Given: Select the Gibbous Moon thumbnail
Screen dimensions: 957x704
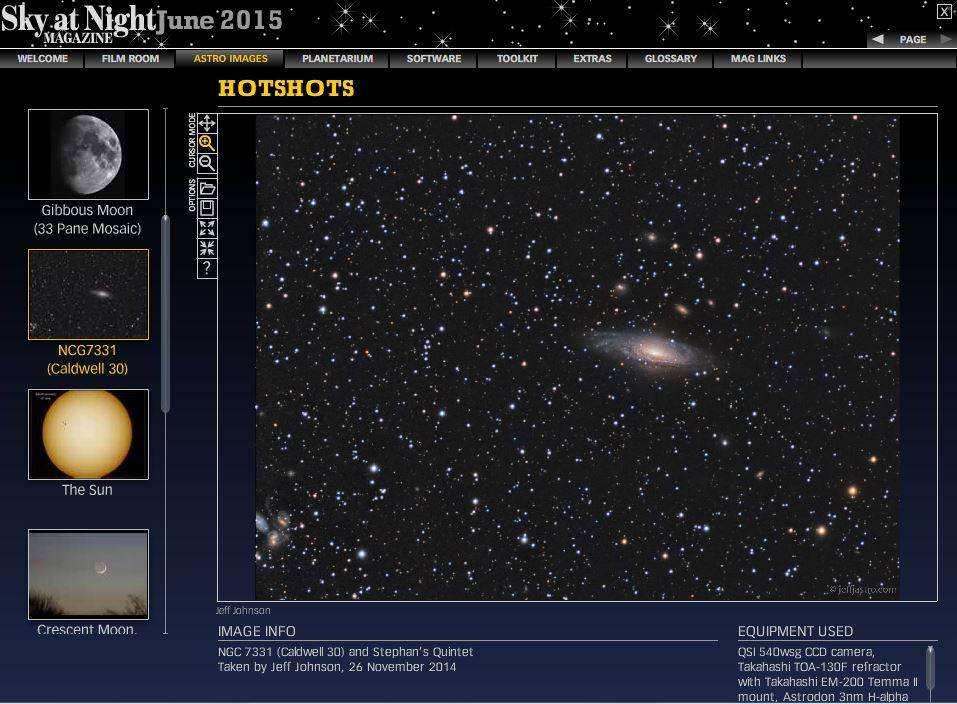Looking at the screenshot, I should [88, 154].
